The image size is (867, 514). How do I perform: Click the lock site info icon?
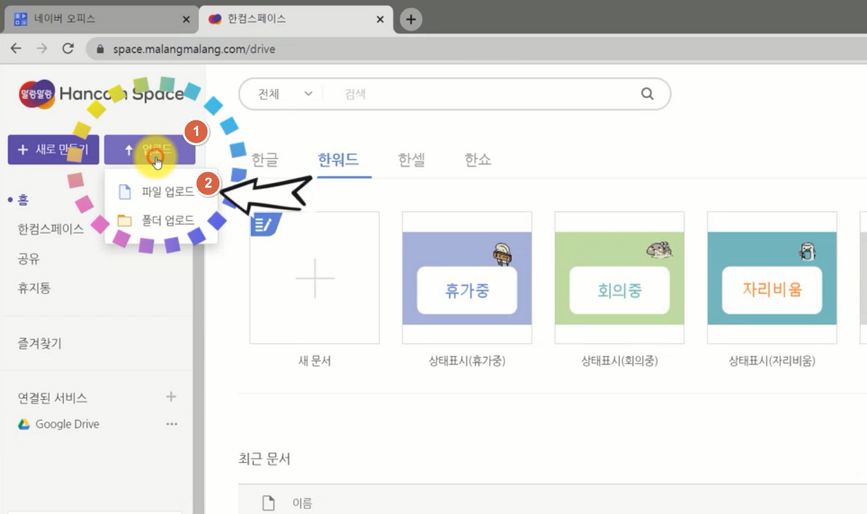pyautogui.click(x=100, y=49)
